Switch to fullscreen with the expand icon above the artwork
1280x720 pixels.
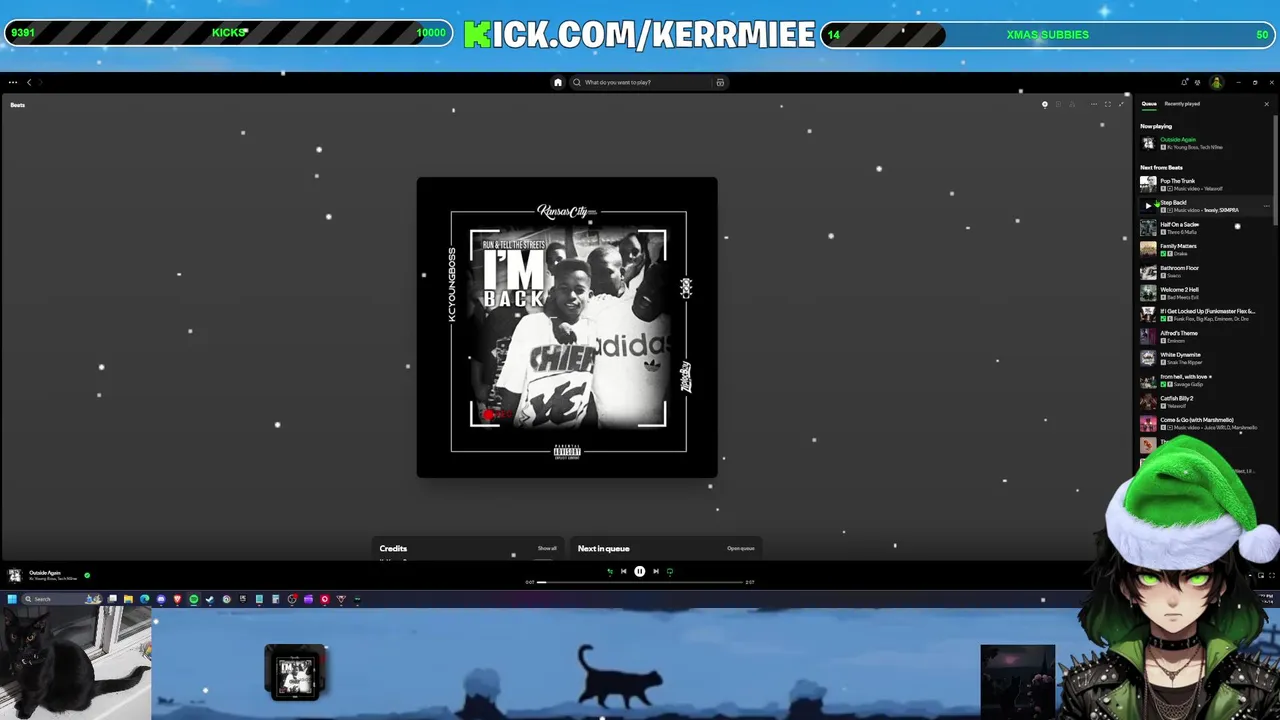coord(1108,104)
